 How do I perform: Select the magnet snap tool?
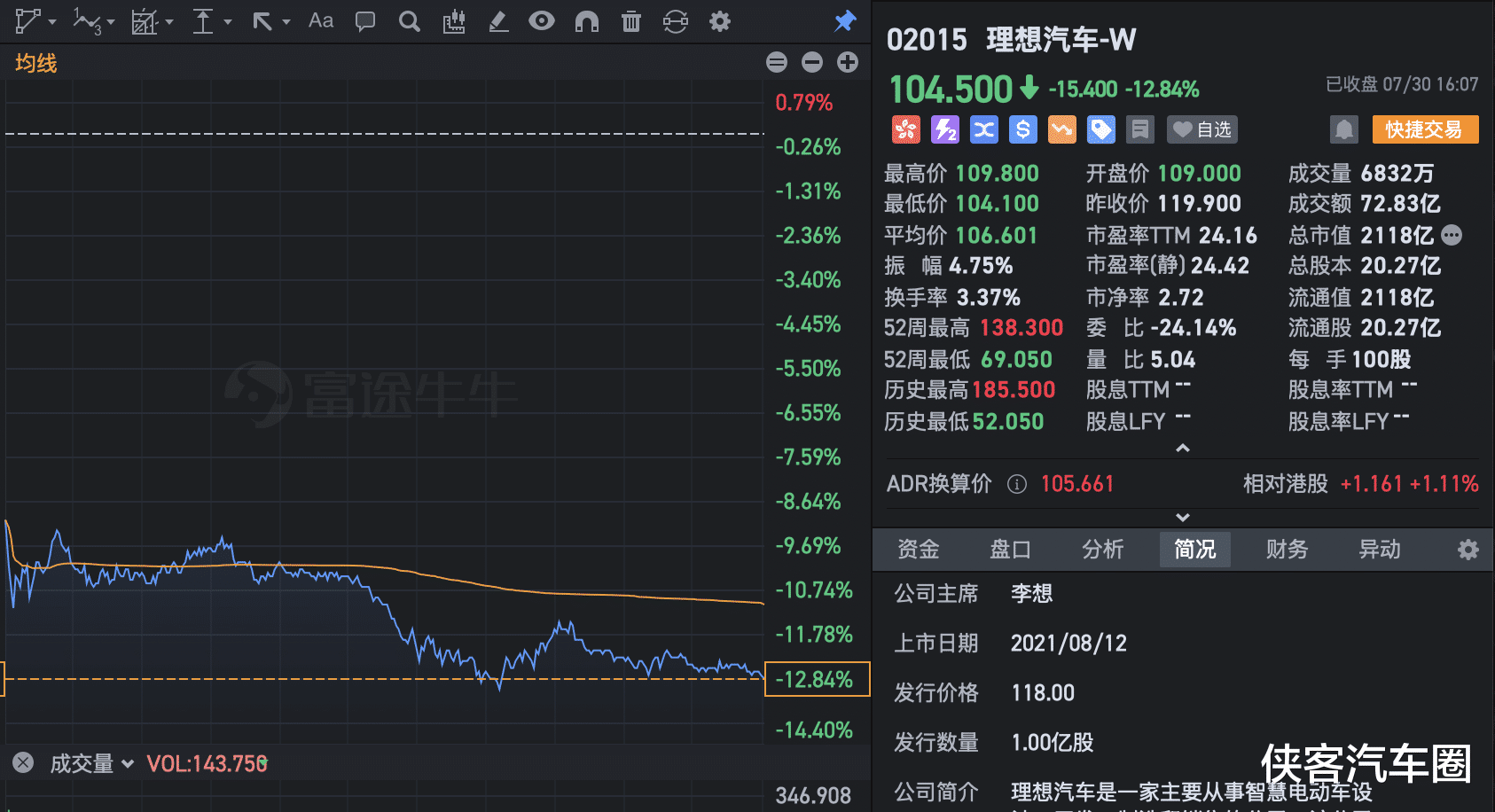587,21
